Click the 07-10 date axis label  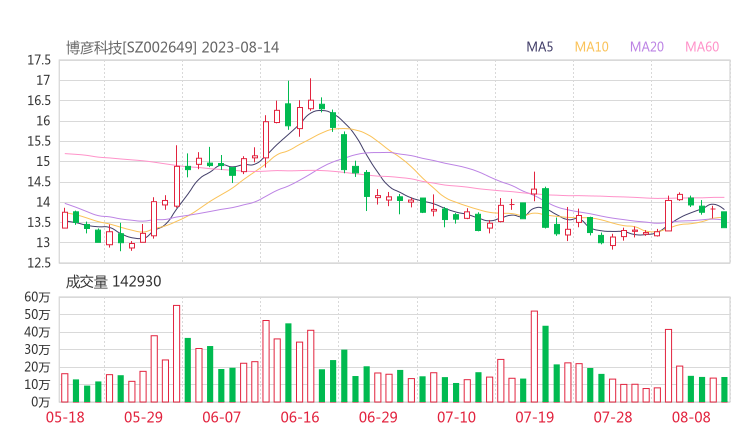pyautogui.click(x=456, y=417)
